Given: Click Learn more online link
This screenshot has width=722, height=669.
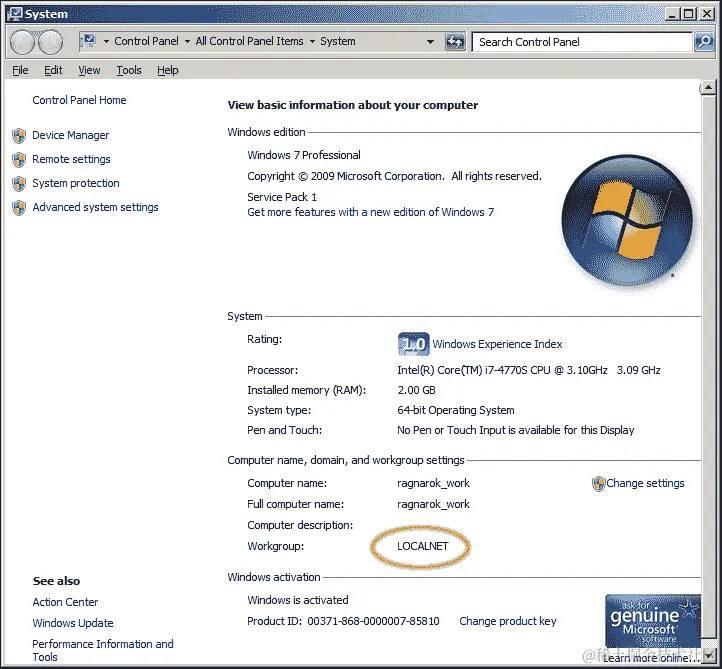Looking at the screenshot, I should [650, 658].
